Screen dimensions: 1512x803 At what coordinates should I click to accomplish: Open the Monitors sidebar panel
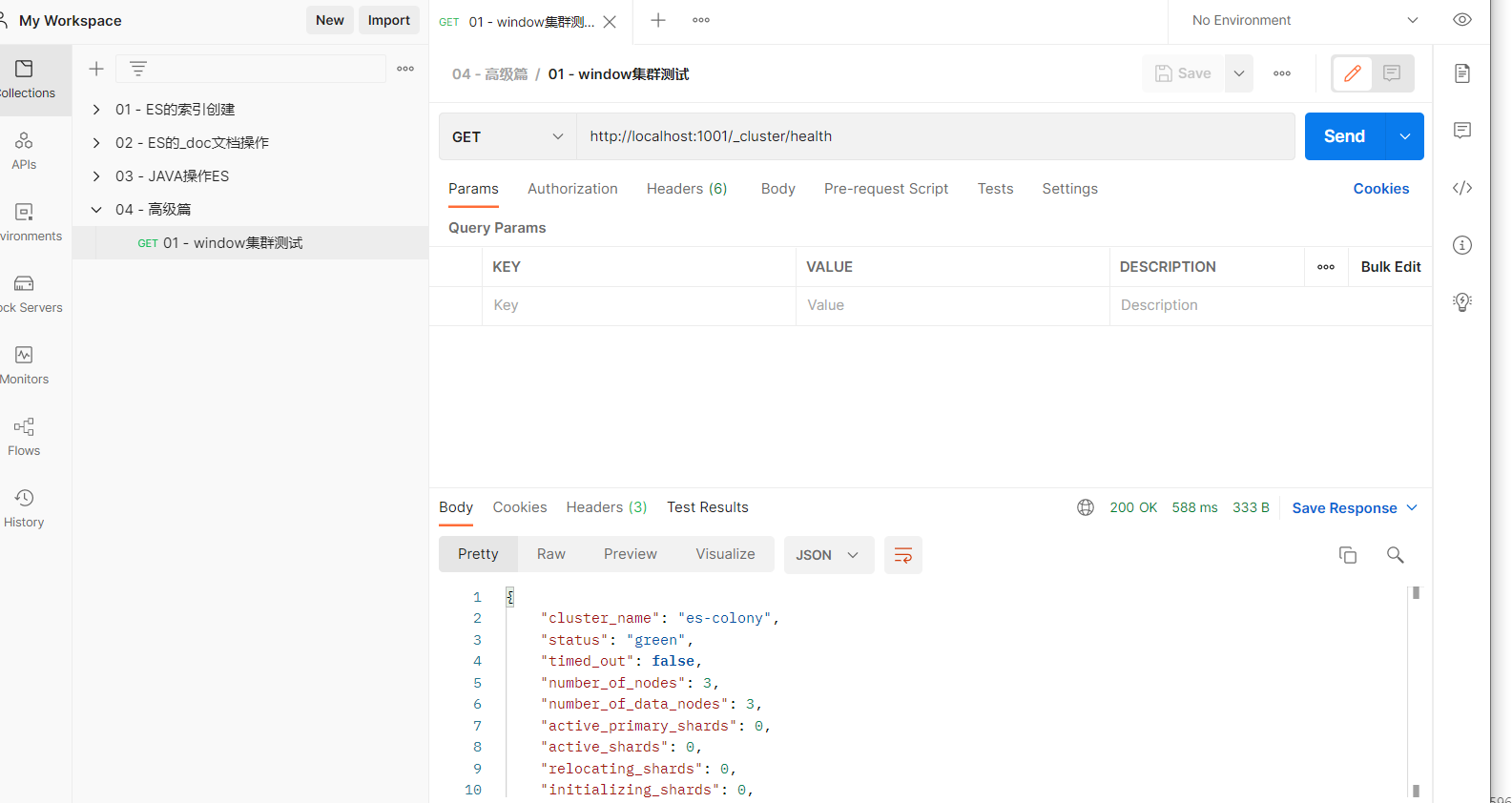click(x=24, y=364)
